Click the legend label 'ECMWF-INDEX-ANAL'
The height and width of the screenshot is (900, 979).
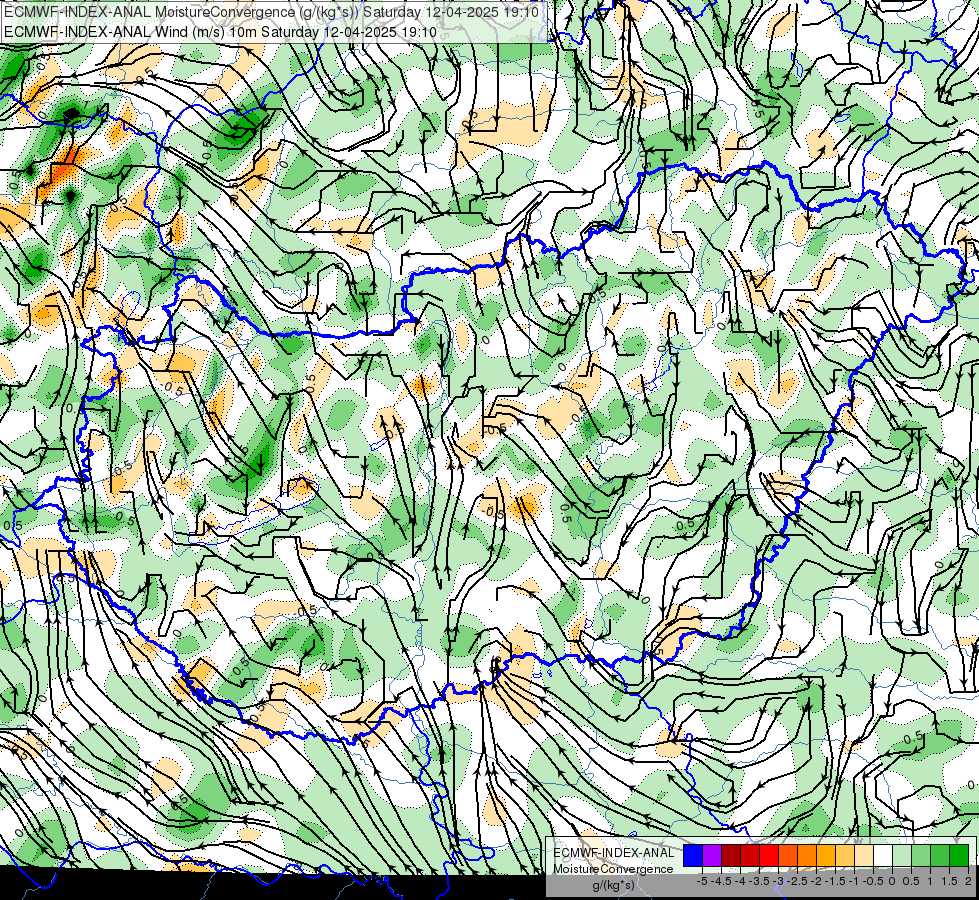pos(614,853)
